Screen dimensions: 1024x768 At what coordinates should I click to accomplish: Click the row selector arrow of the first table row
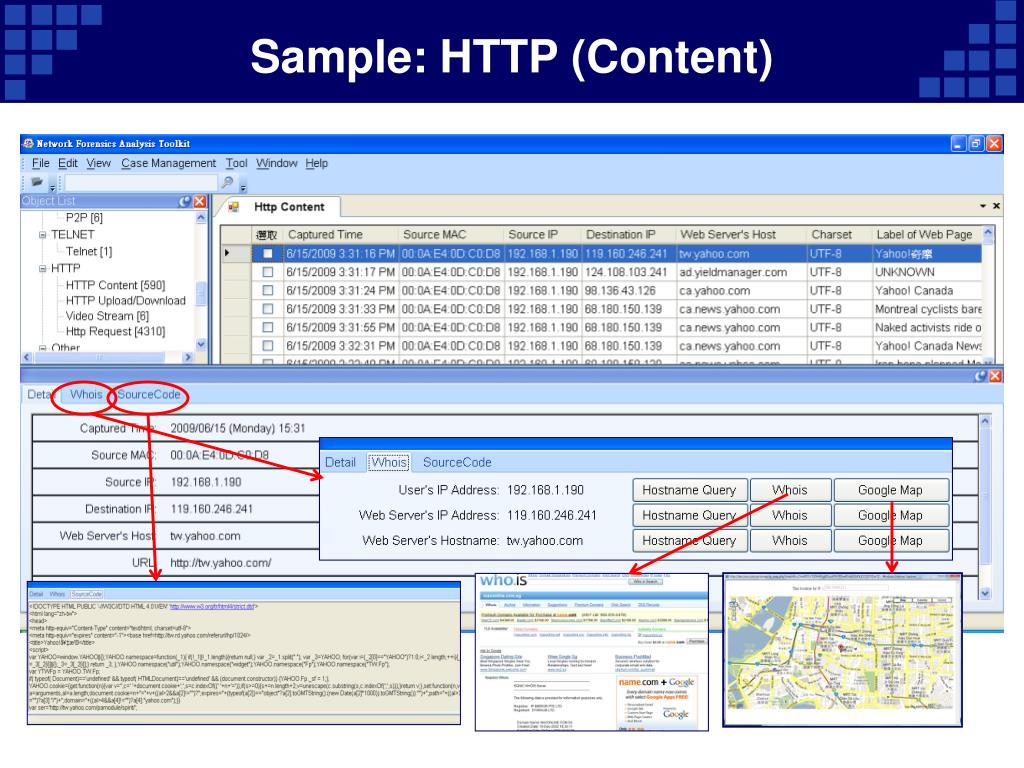tap(227, 253)
